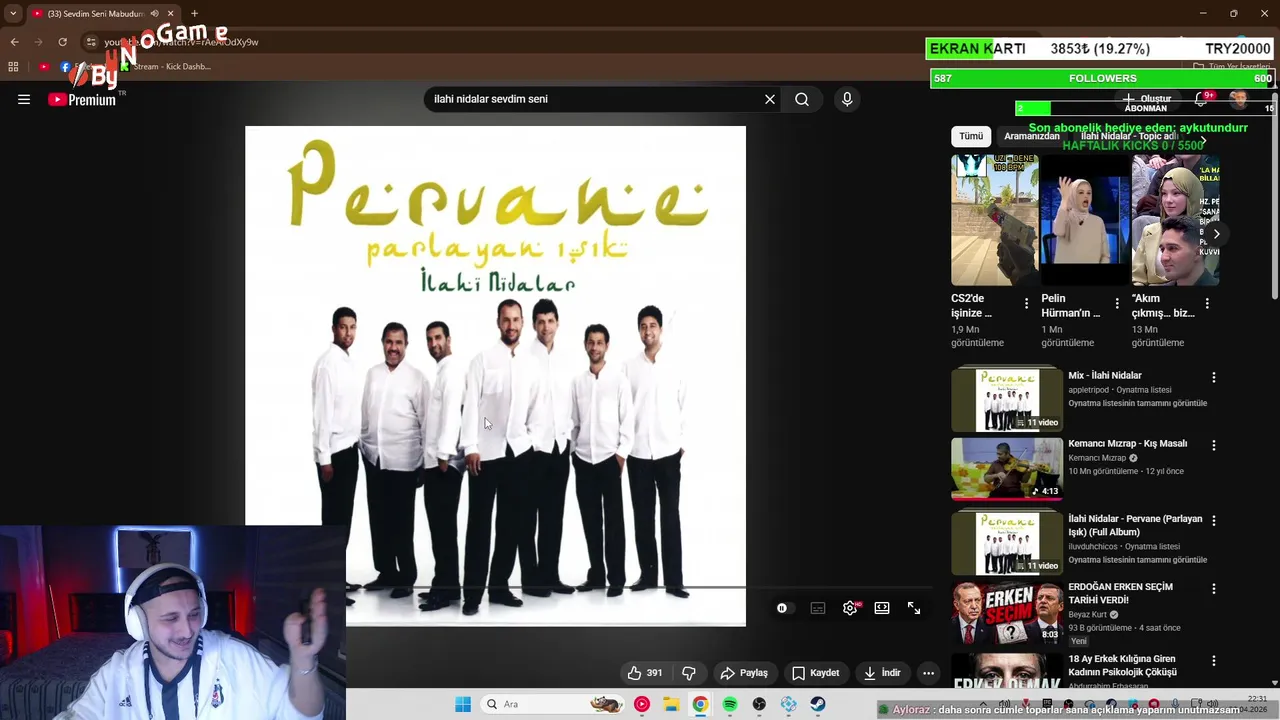Like the video with 391 likes

tap(644, 673)
